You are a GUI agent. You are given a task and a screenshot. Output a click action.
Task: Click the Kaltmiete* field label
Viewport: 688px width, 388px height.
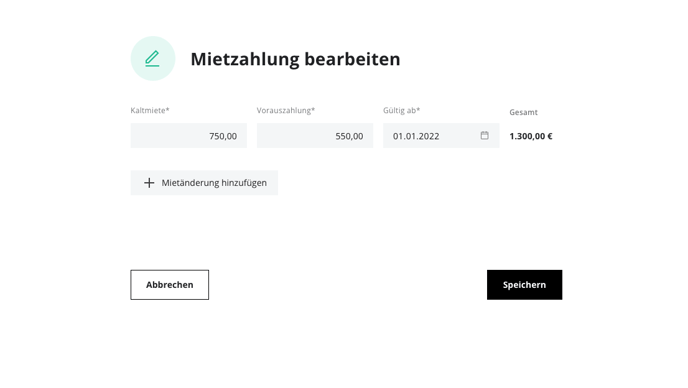click(150, 110)
